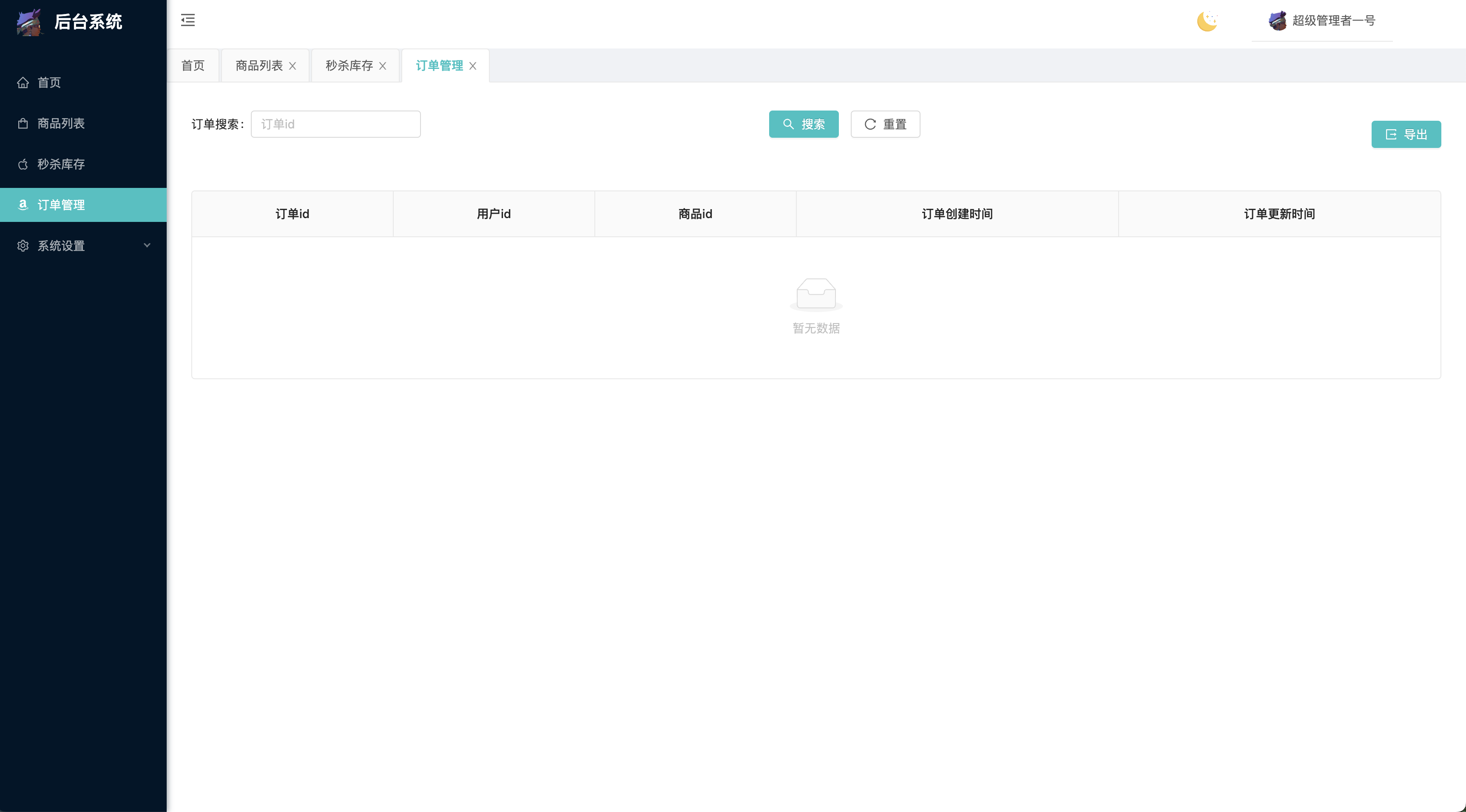Click the shopping bag icon for 商品列表
The width and height of the screenshot is (1466, 812).
click(x=23, y=123)
